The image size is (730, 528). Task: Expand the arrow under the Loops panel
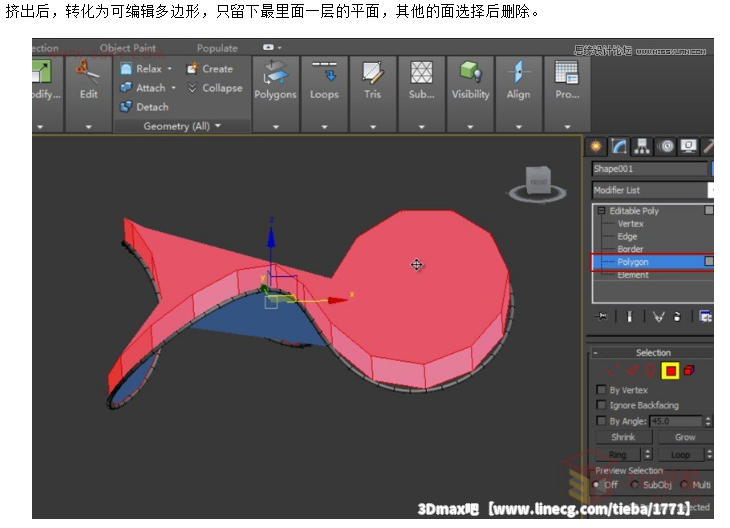coord(324,127)
